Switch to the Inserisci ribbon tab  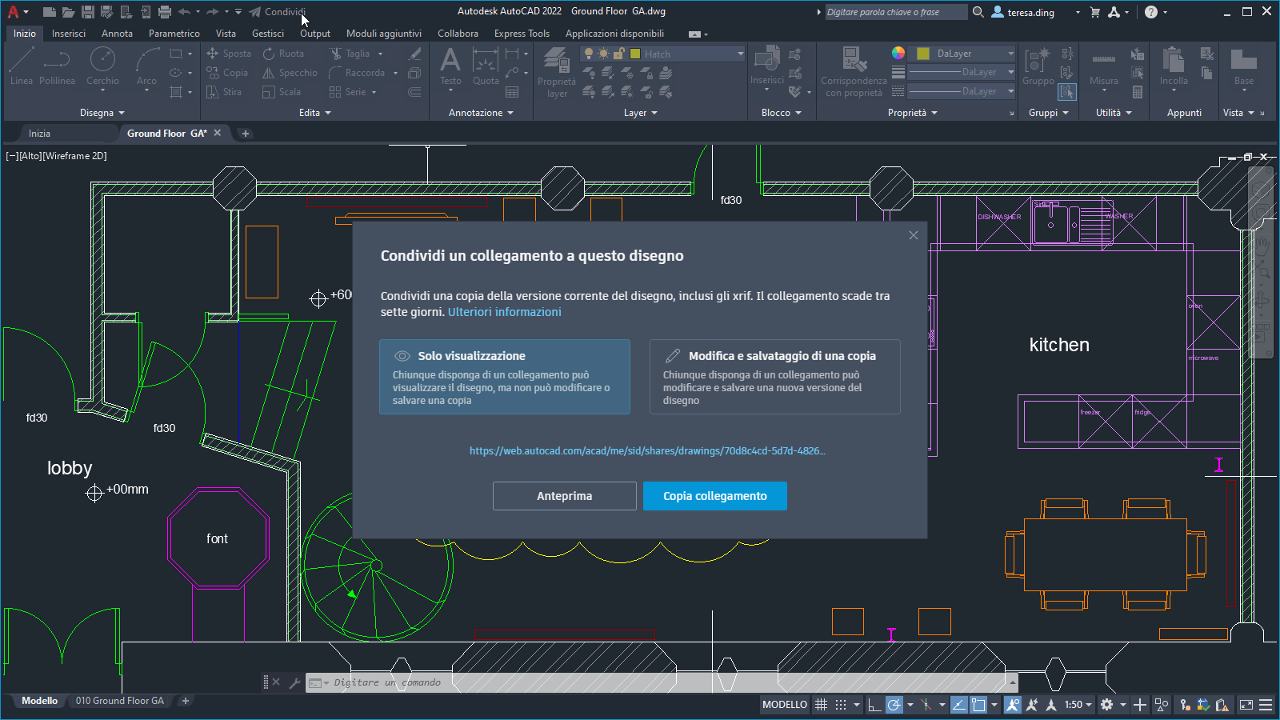(69, 33)
